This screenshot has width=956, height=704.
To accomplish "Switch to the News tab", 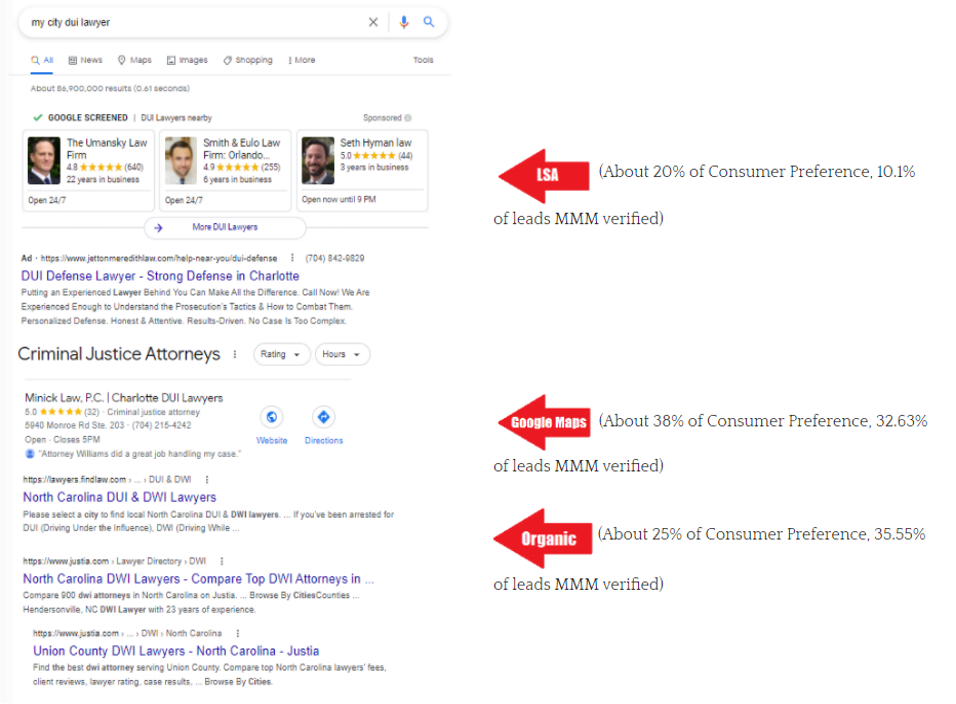I will (86, 60).
